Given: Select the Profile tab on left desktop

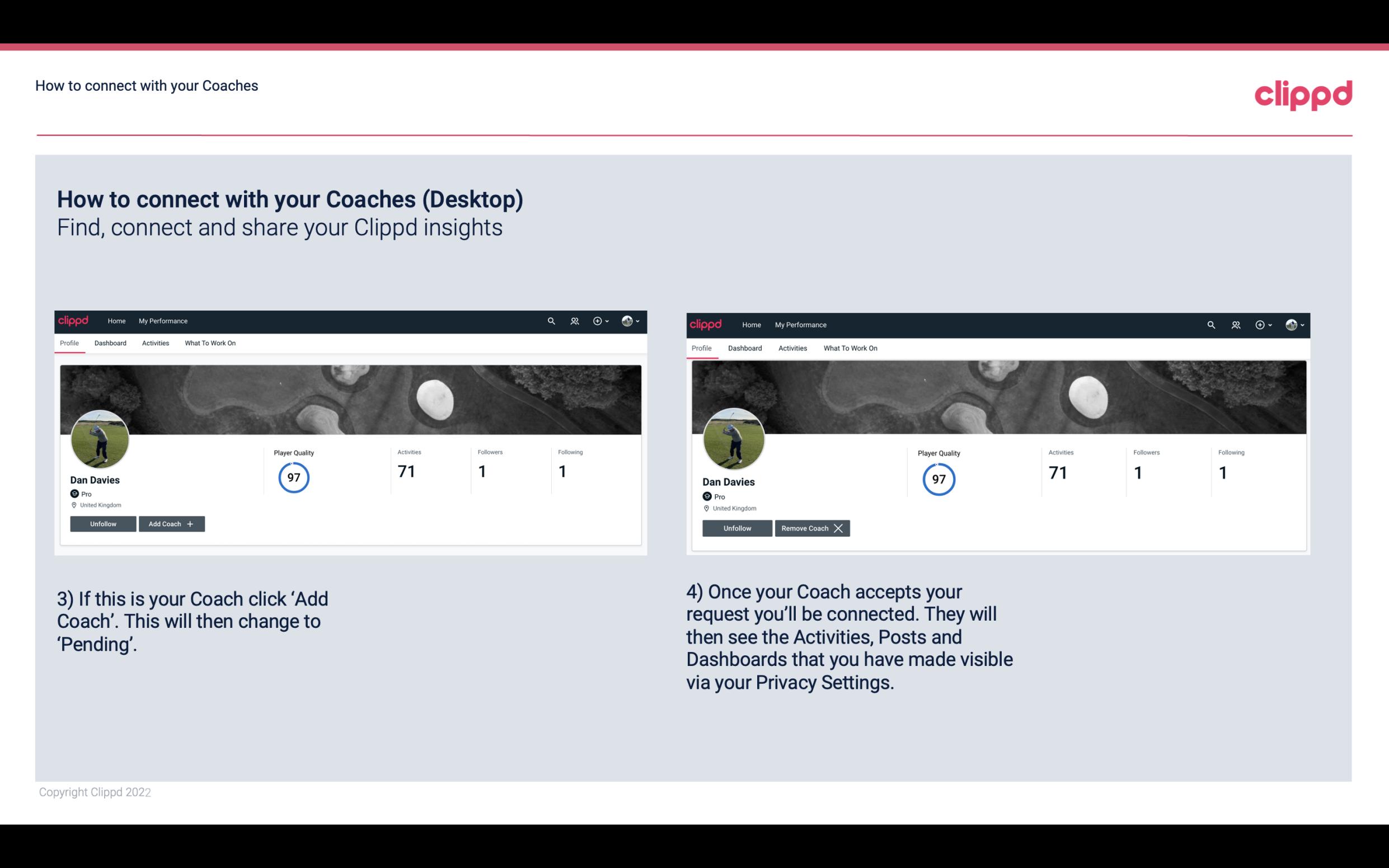Looking at the screenshot, I should tap(69, 343).
